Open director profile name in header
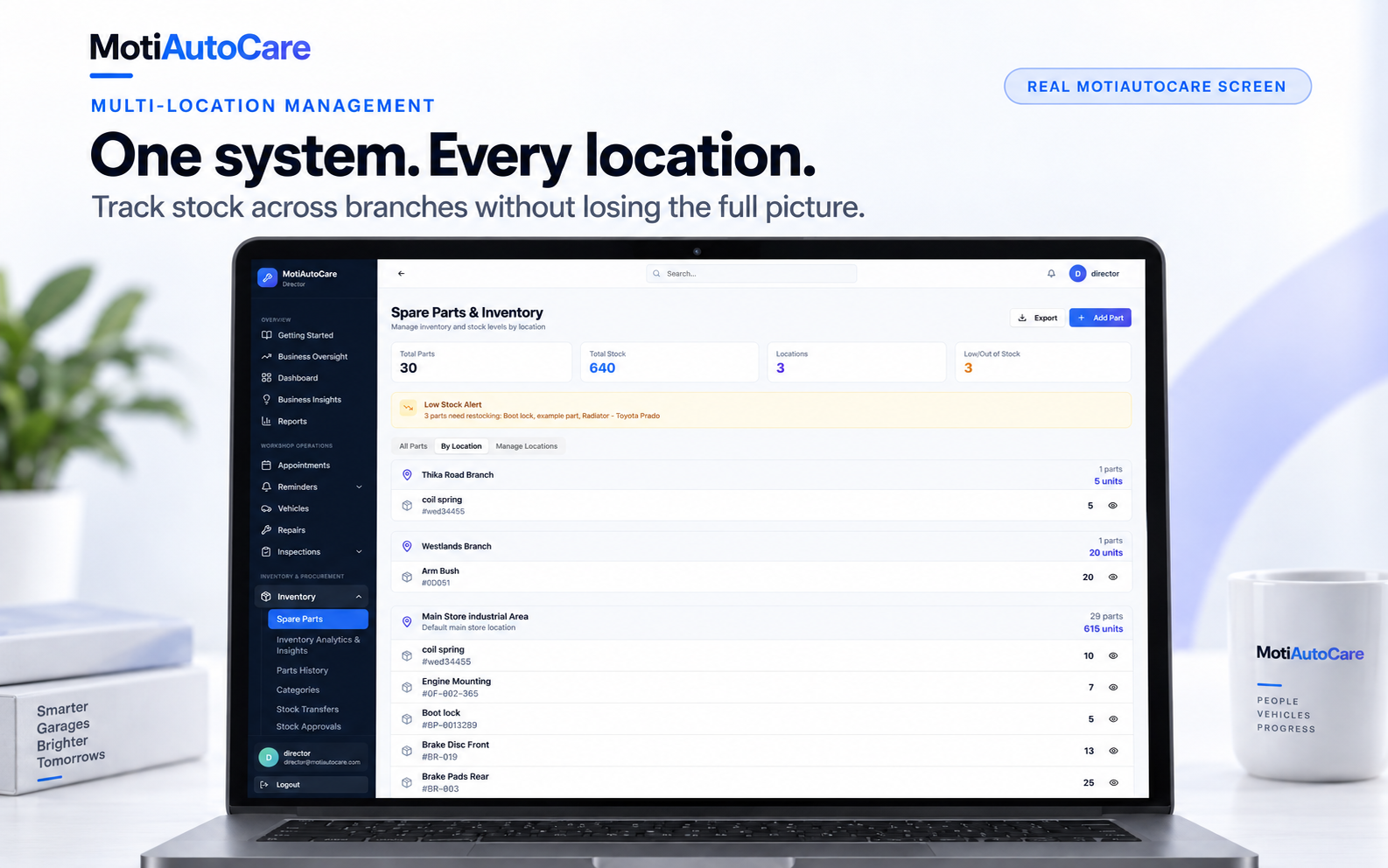Viewport: 1388px width, 868px height. click(x=1104, y=274)
